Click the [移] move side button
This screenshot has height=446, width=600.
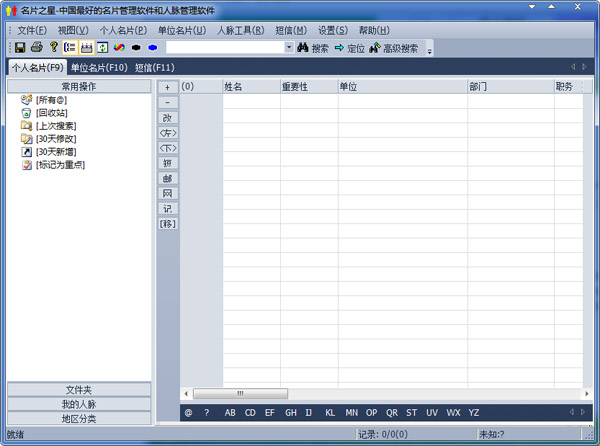coord(168,224)
